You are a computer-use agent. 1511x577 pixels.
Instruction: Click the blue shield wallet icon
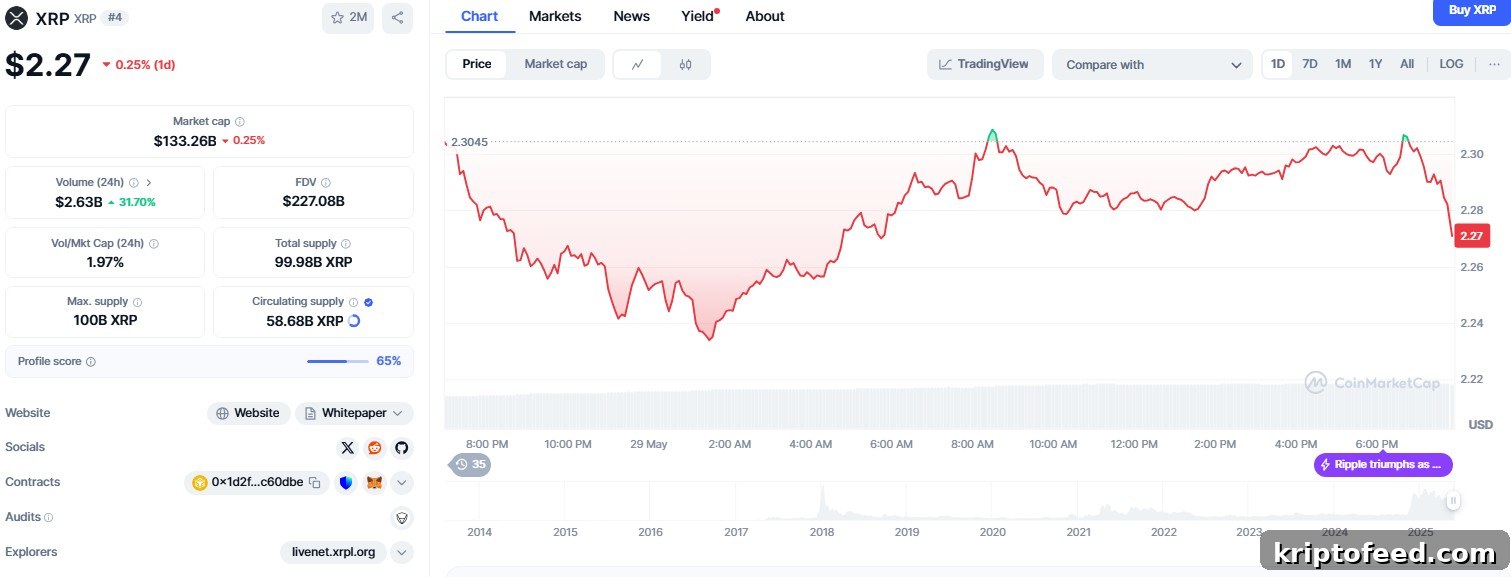[346, 483]
